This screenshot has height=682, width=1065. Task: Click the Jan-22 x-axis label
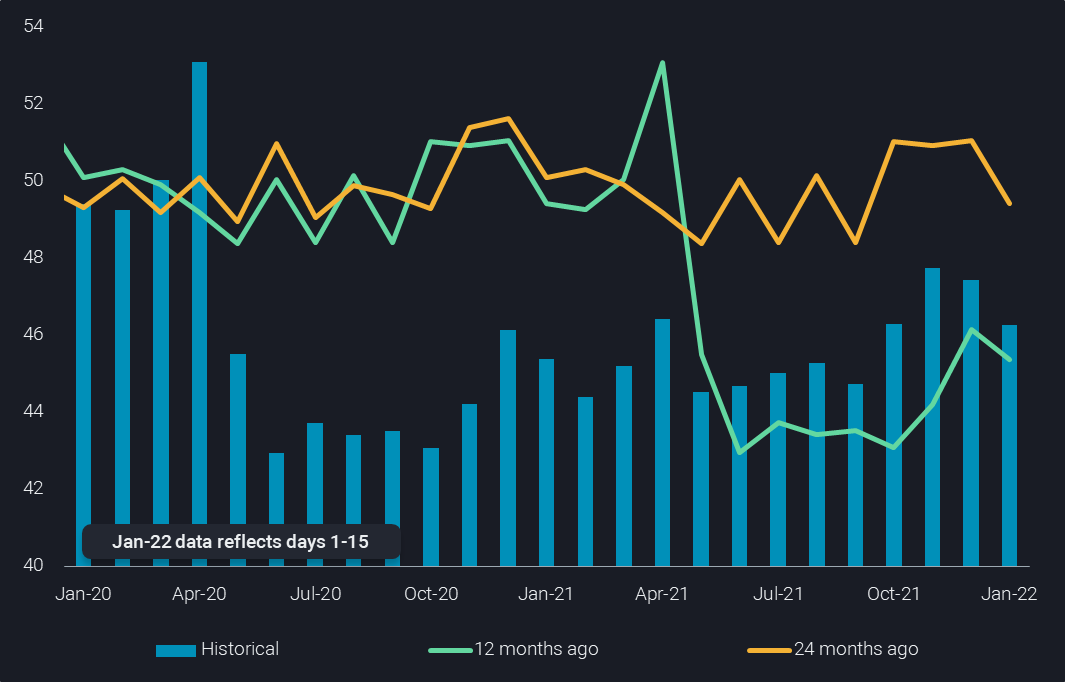click(x=1009, y=594)
